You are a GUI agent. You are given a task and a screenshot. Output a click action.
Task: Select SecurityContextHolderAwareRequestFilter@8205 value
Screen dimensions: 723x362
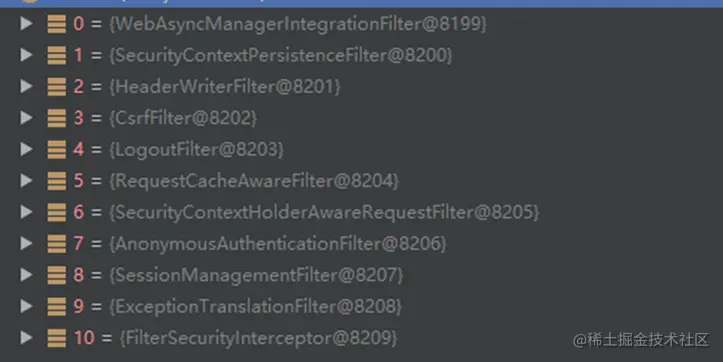[x=324, y=212]
